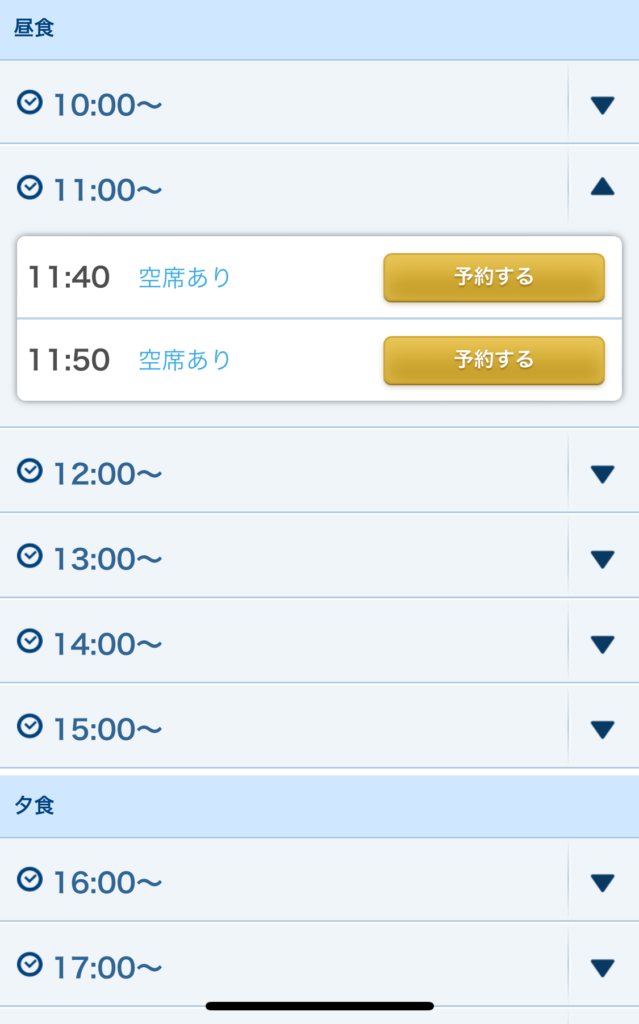639x1024 pixels.
Task: Click the clock icon beside 14:00~
Action: tap(31, 641)
